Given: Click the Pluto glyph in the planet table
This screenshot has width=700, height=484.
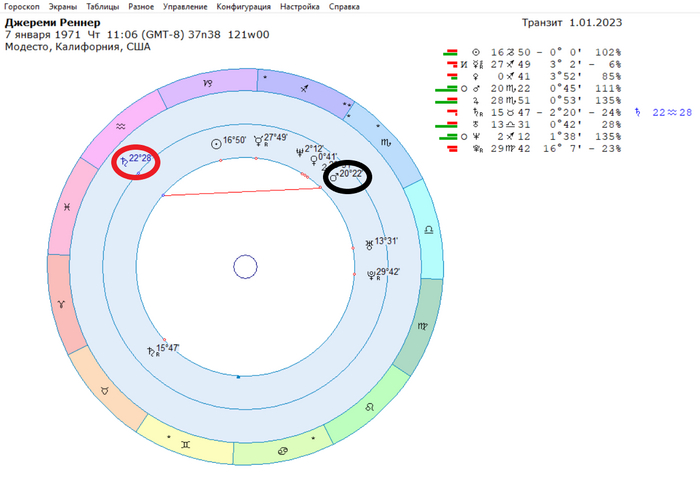Looking at the screenshot, I should click(x=477, y=149).
